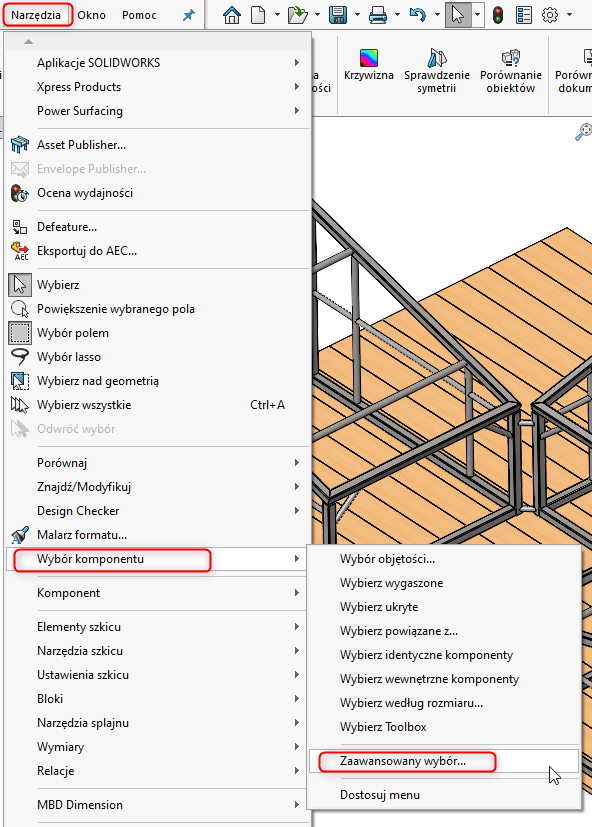Click the Undo arrow icon
592x827 pixels.
[417, 15]
